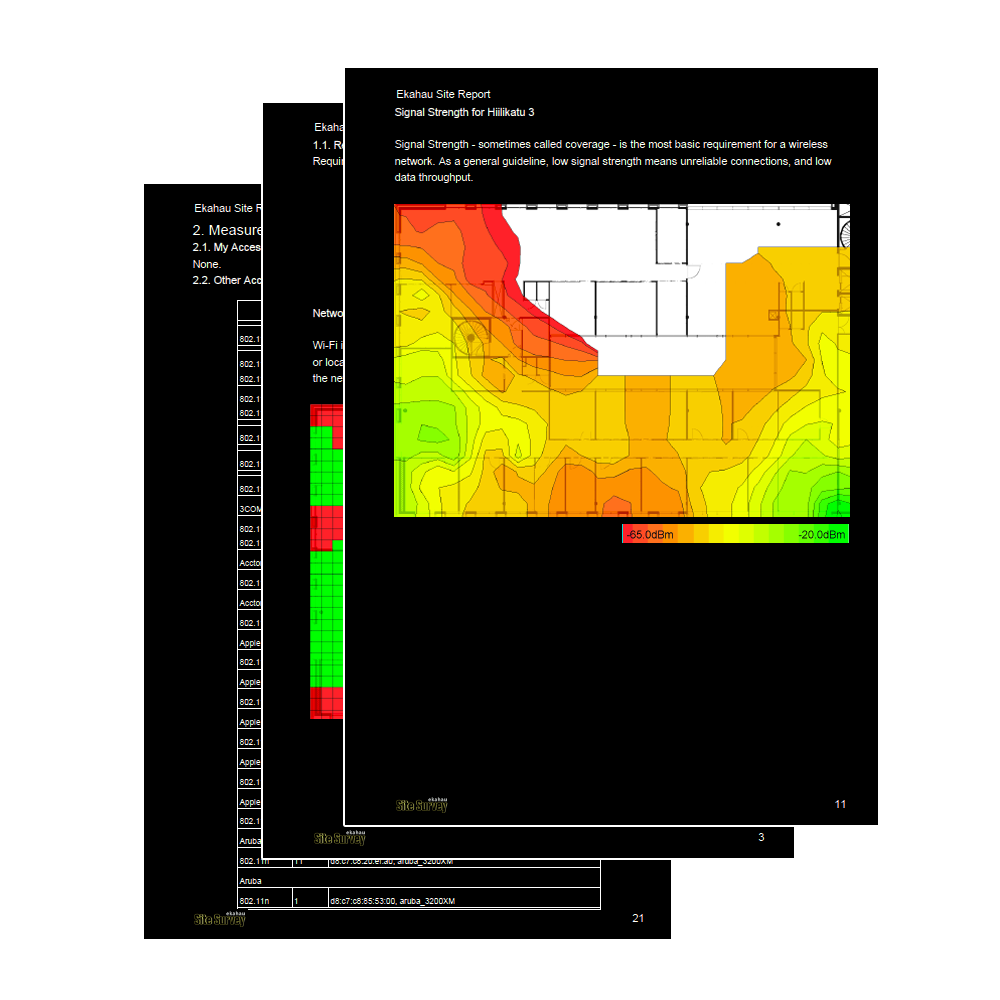Click the -65.0dBm red end of the legend

(x=649, y=534)
